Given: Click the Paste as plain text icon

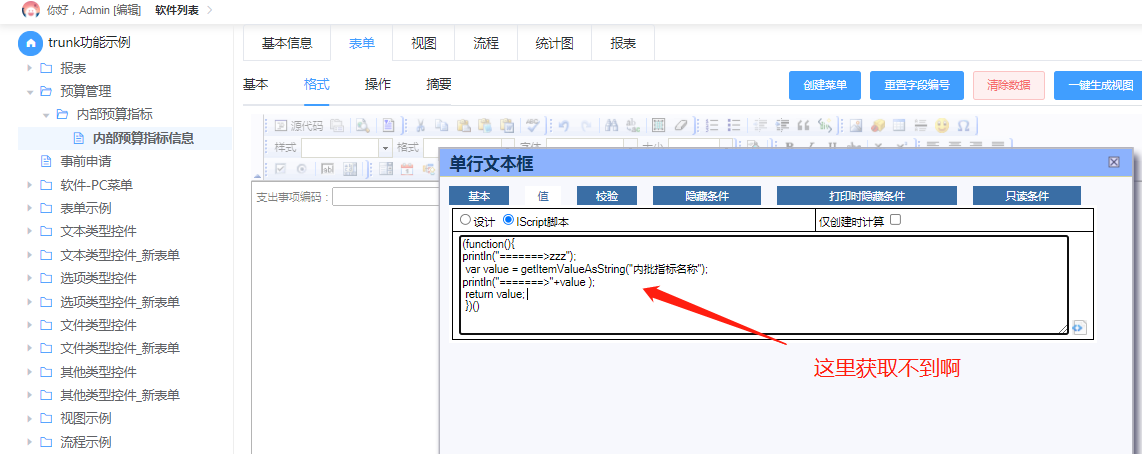Looking at the screenshot, I should (484, 125).
